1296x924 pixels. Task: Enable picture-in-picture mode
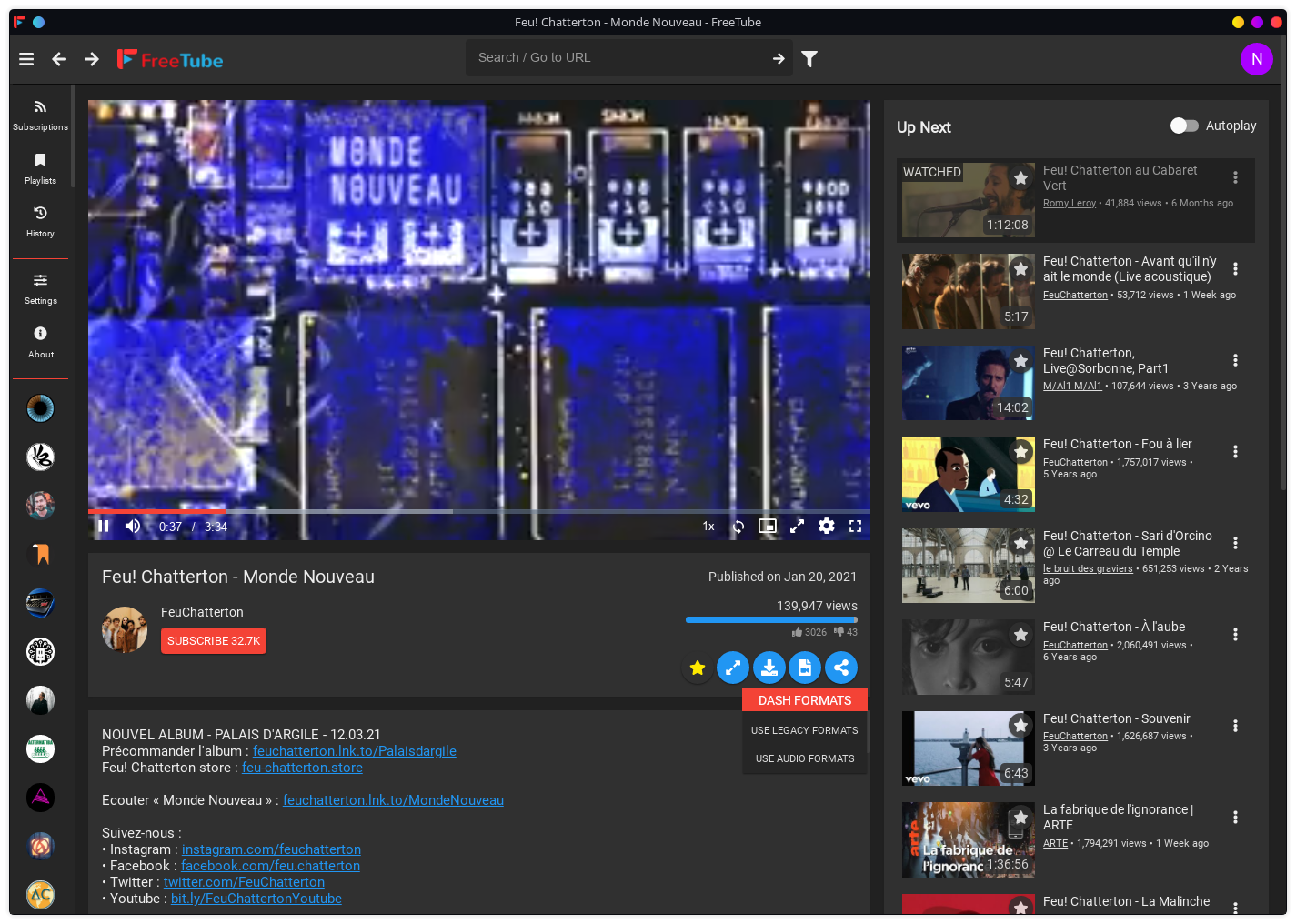(x=768, y=526)
